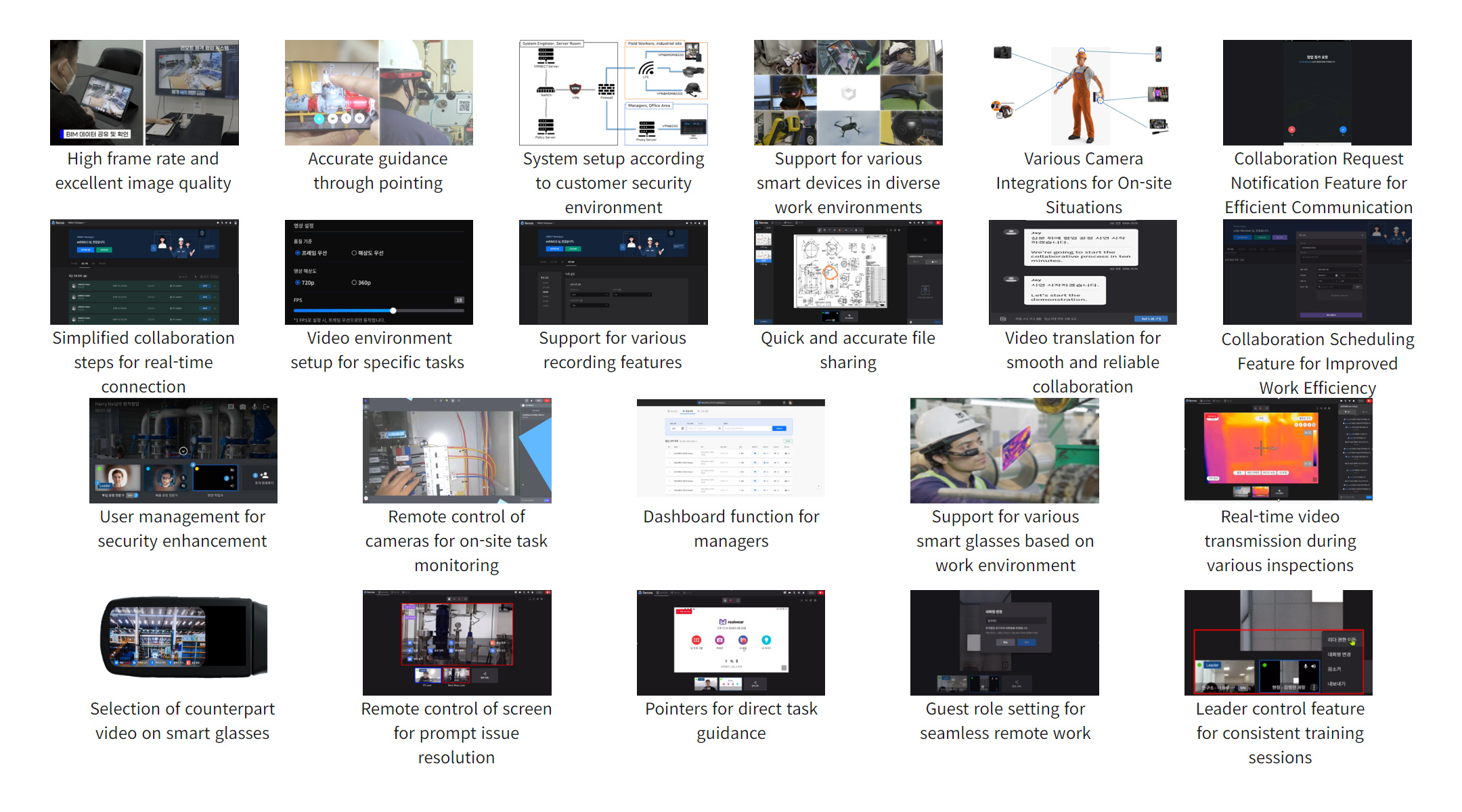The height and width of the screenshot is (812, 1462).
Task: Select the 해상도 우선 quality radio button
Action: pos(354,253)
